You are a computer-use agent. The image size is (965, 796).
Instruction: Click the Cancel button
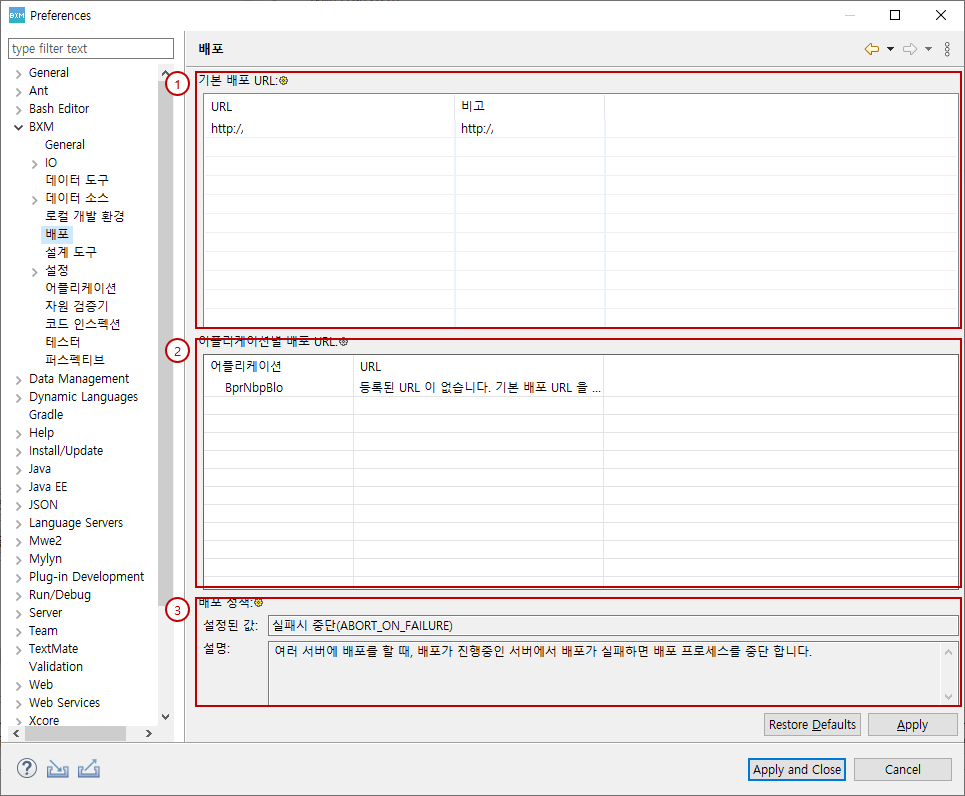click(x=902, y=769)
